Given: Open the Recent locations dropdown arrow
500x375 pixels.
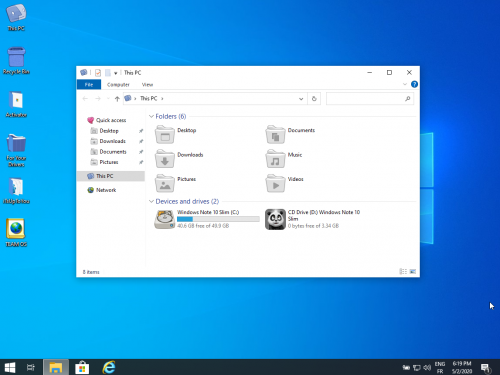Looking at the screenshot, I should click(x=108, y=99).
